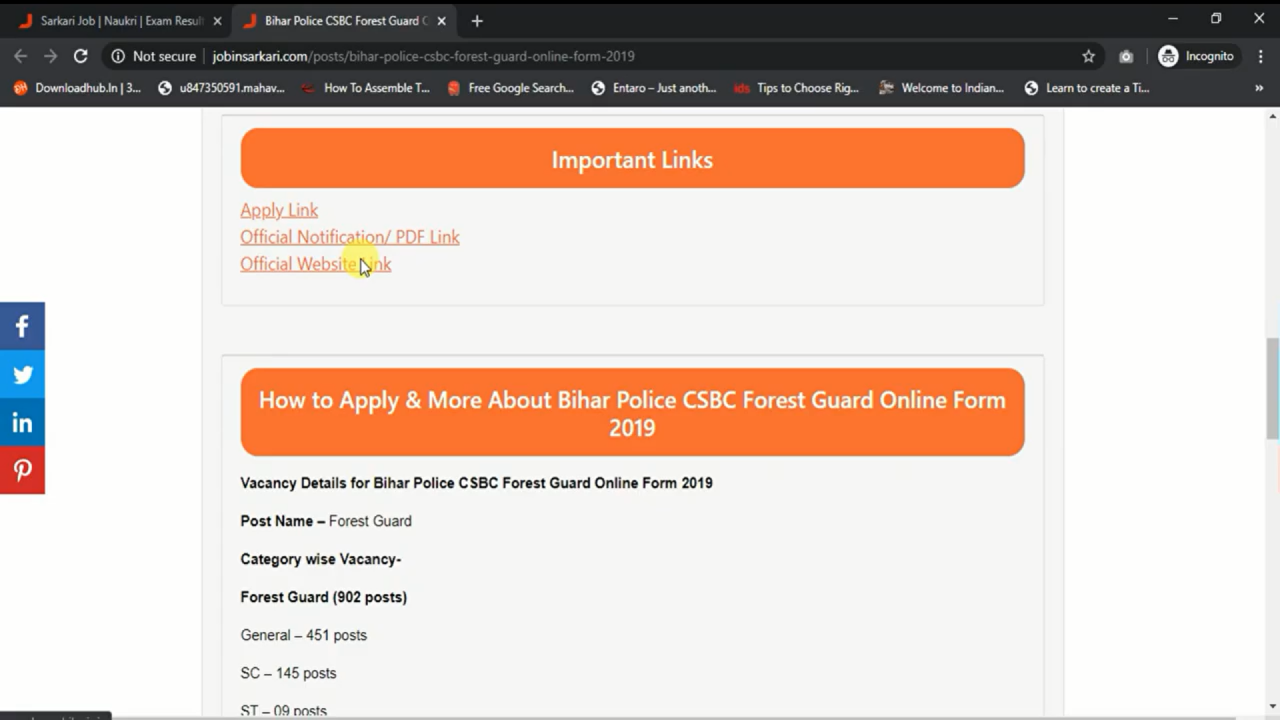Open the Apply Link
The height and width of the screenshot is (720, 1280).
pyautogui.click(x=279, y=210)
